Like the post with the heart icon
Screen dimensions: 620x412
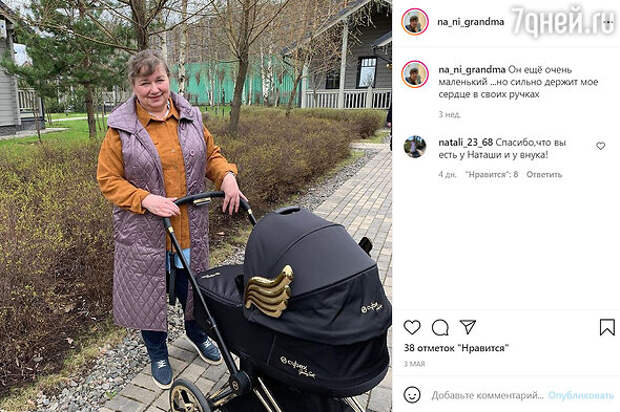coord(412,327)
